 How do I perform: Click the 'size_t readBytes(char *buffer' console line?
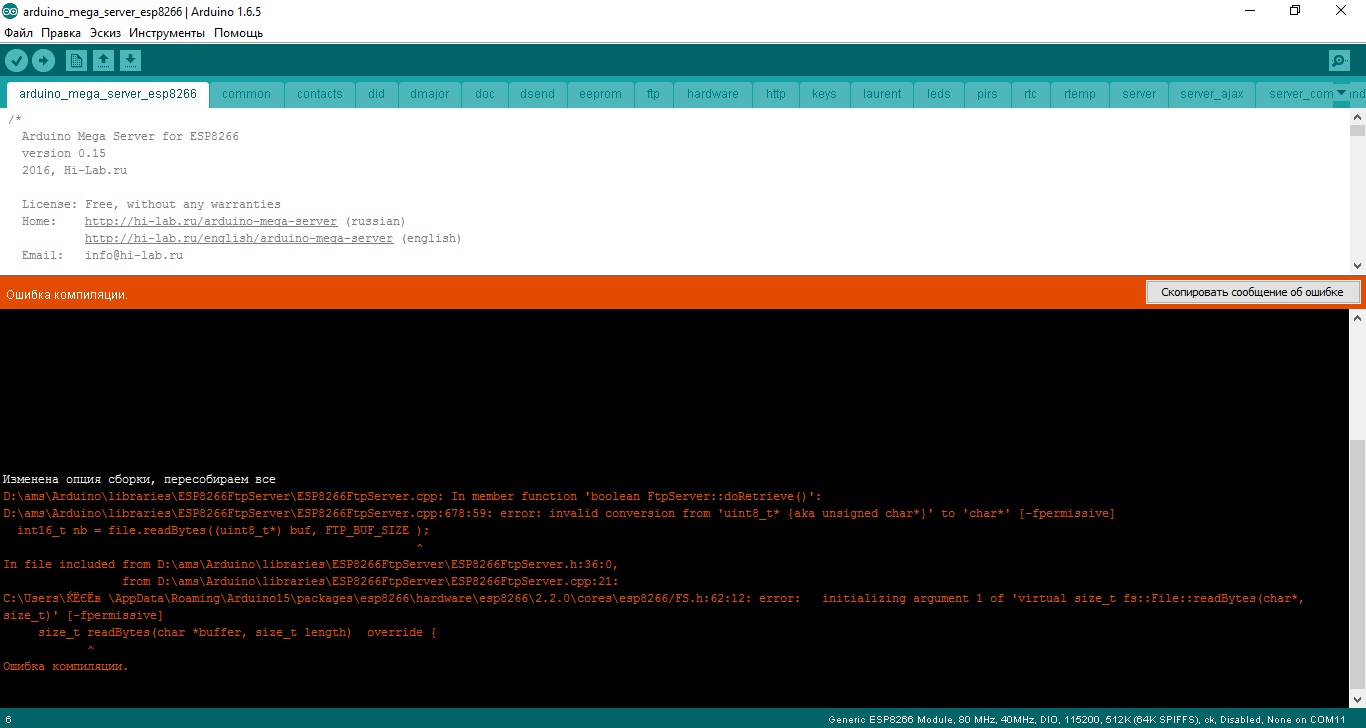237,633
